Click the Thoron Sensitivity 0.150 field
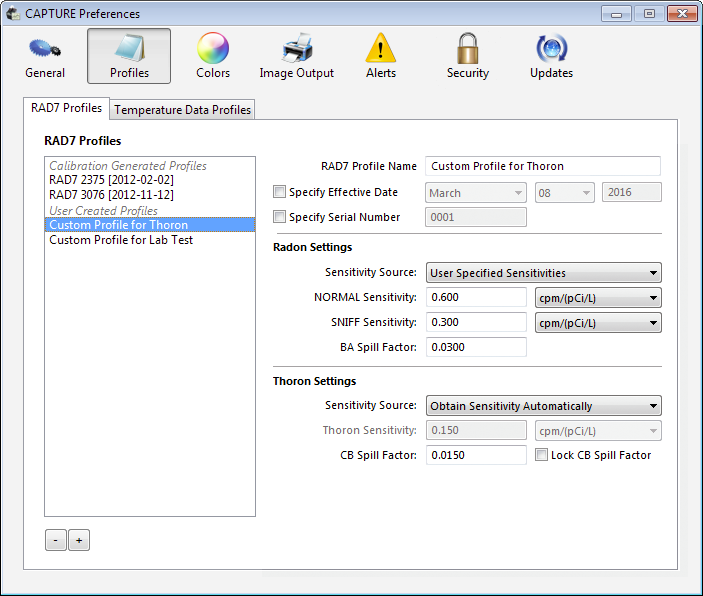The height and width of the screenshot is (596, 703). (476, 431)
